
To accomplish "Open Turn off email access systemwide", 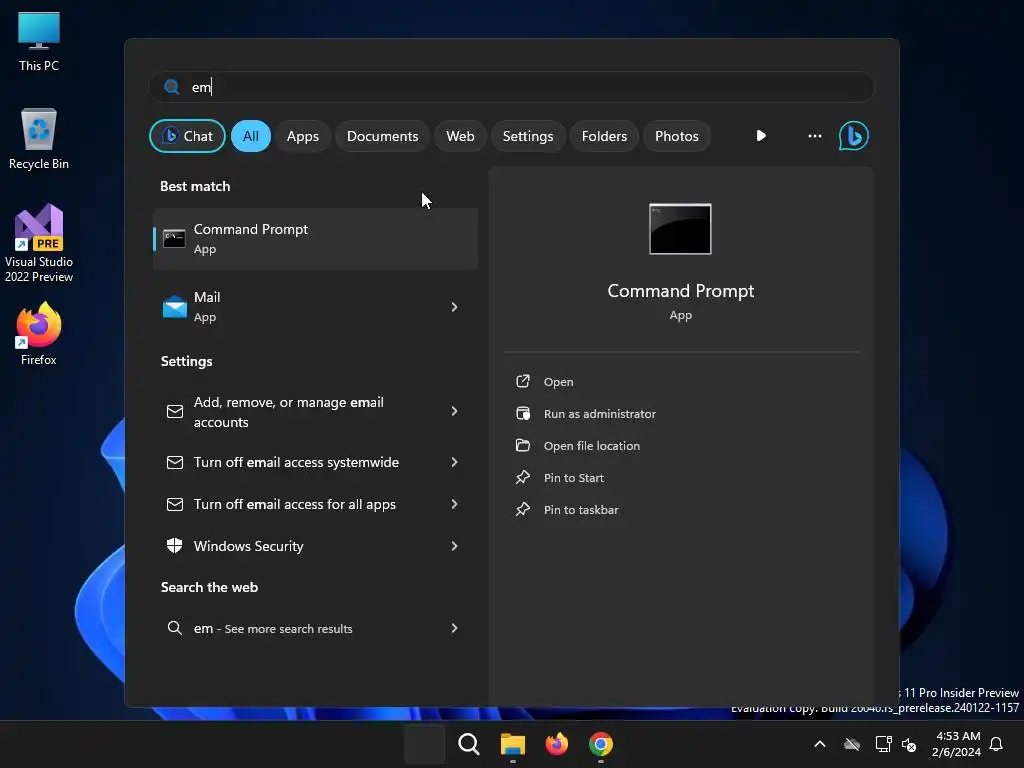I will pyautogui.click(x=315, y=462).
